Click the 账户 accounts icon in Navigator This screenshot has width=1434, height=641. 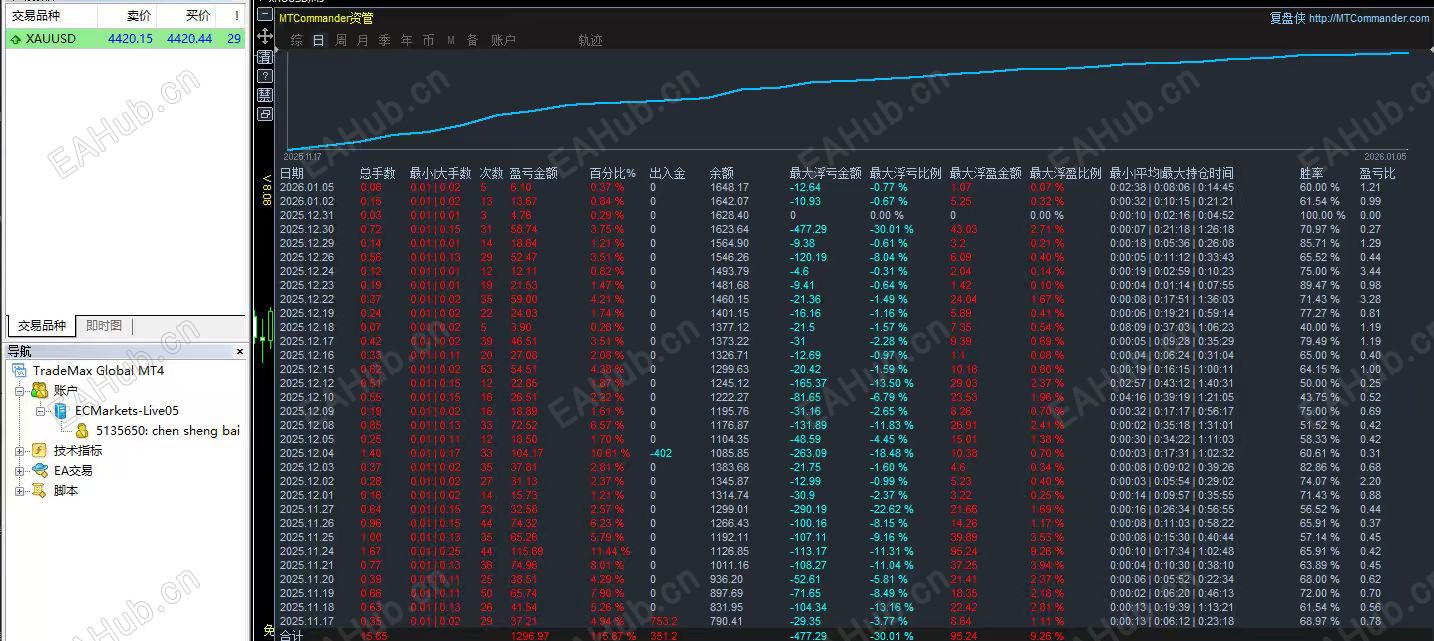pos(39,391)
